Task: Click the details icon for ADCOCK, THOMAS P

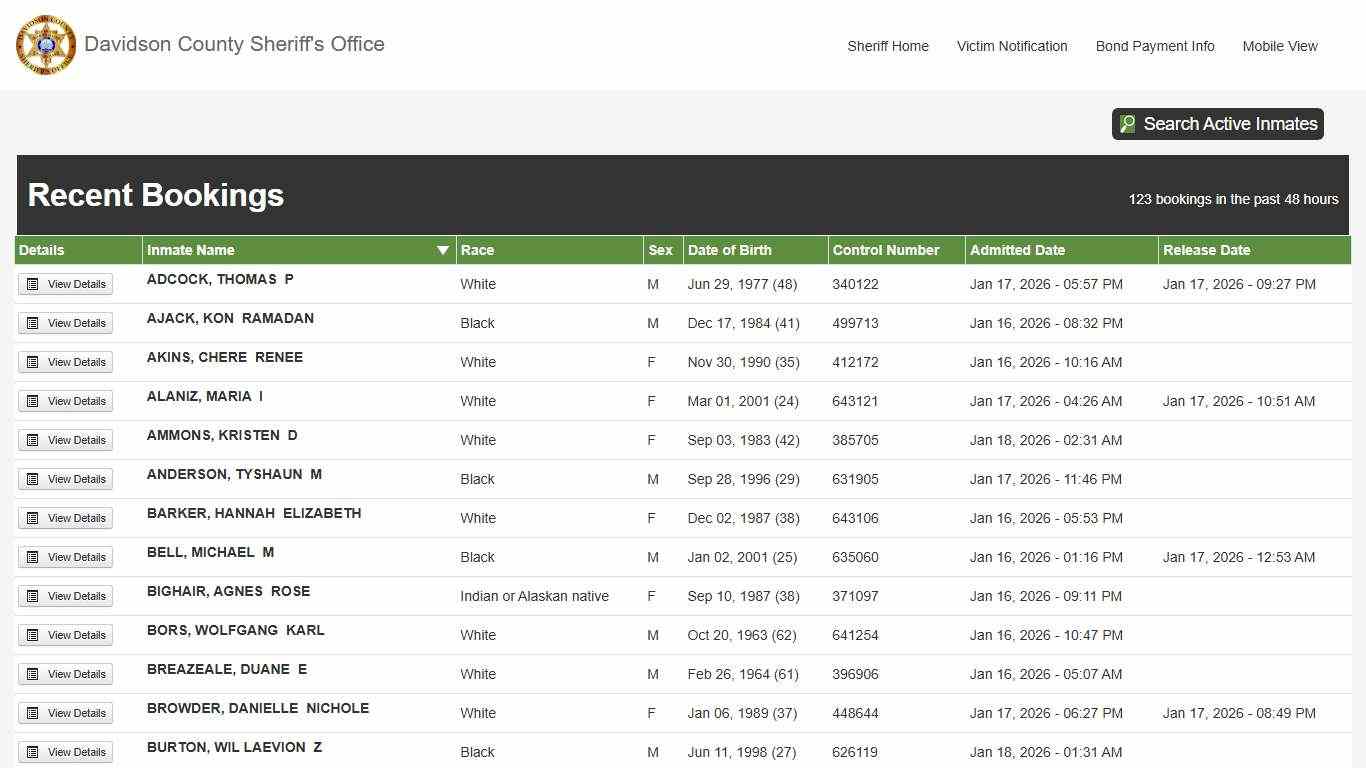Action: pyautogui.click(x=33, y=284)
